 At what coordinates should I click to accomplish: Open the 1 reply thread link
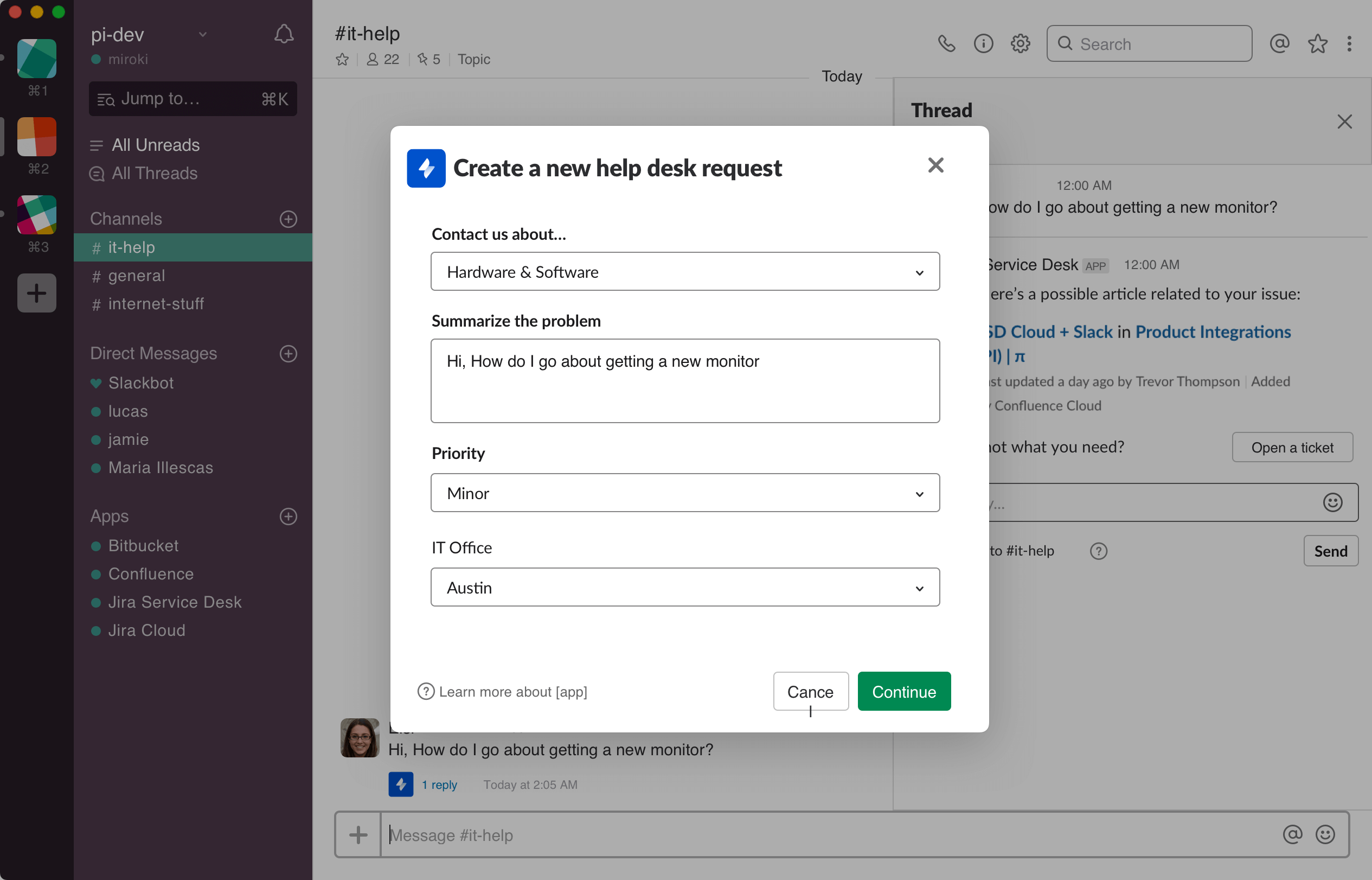coord(439,785)
